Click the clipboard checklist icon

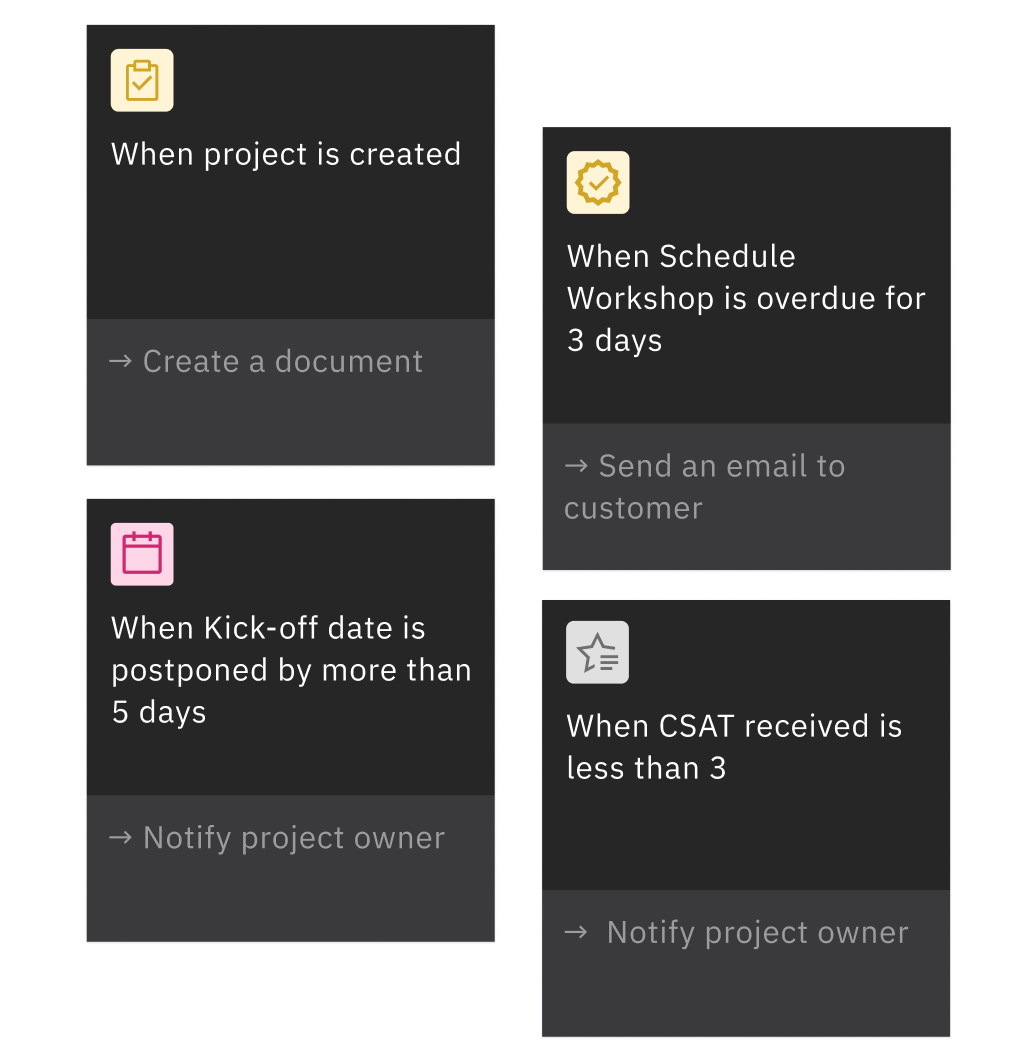click(141, 80)
